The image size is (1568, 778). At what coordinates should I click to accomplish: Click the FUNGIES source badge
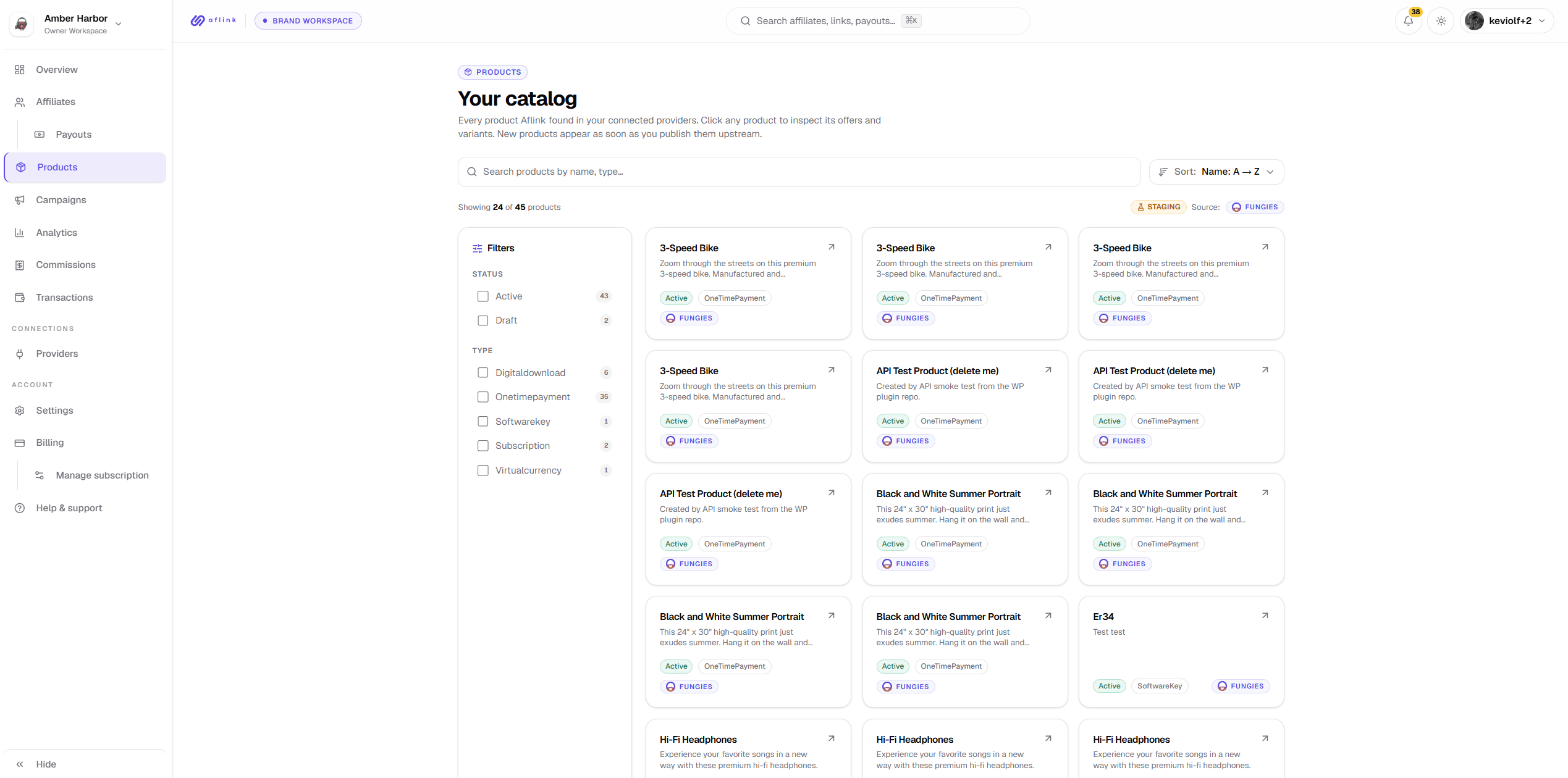(x=1255, y=207)
